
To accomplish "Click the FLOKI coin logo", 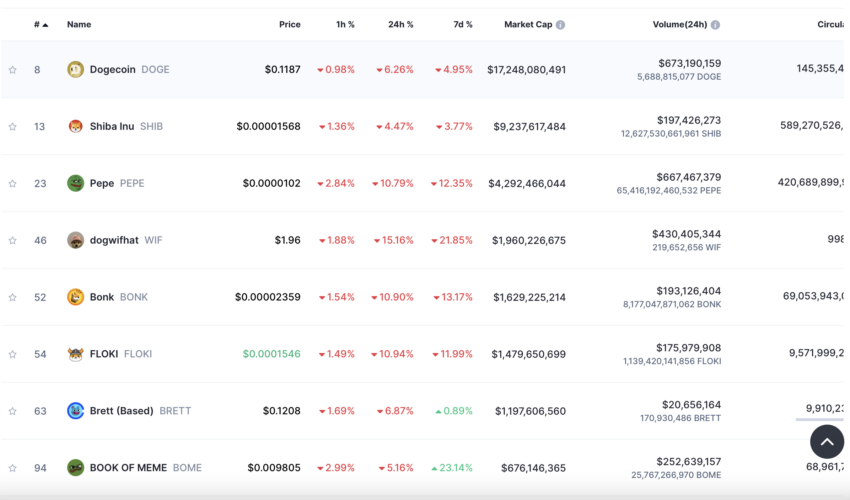I will tap(75, 354).
